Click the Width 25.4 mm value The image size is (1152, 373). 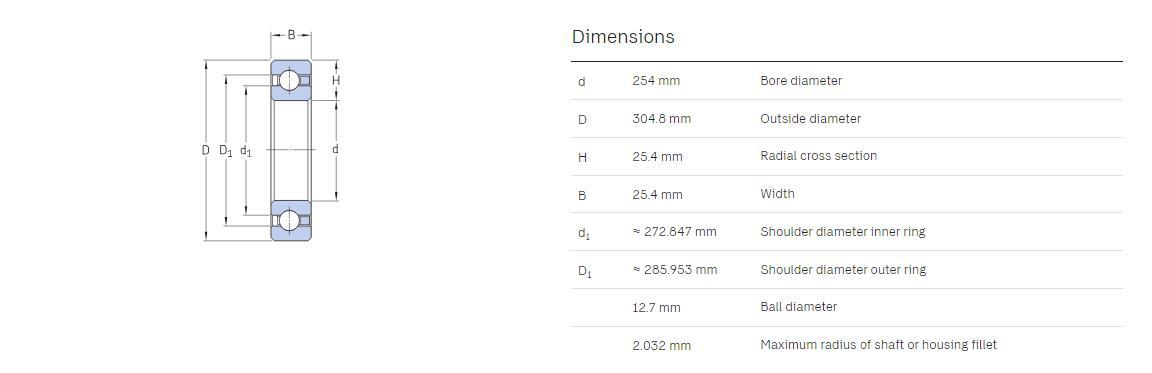click(658, 195)
